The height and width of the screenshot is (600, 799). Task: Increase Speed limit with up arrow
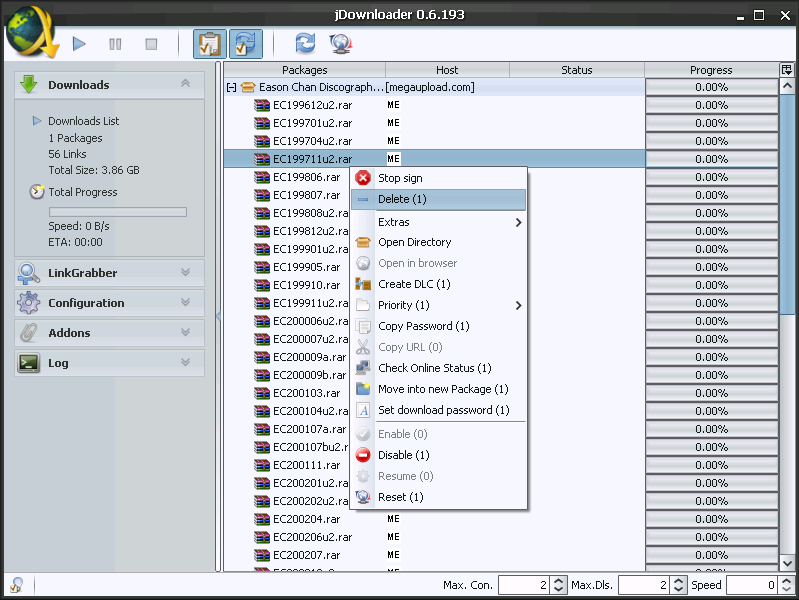787,581
